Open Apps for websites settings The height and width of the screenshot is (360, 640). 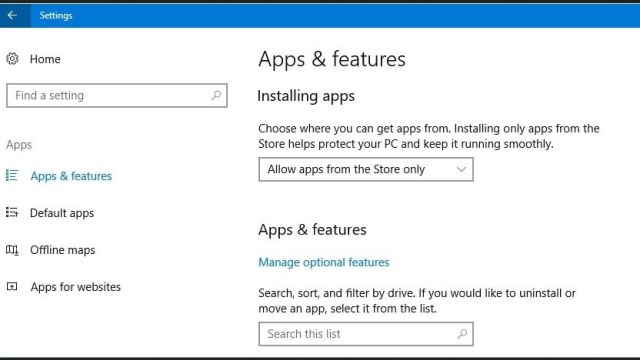76,287
